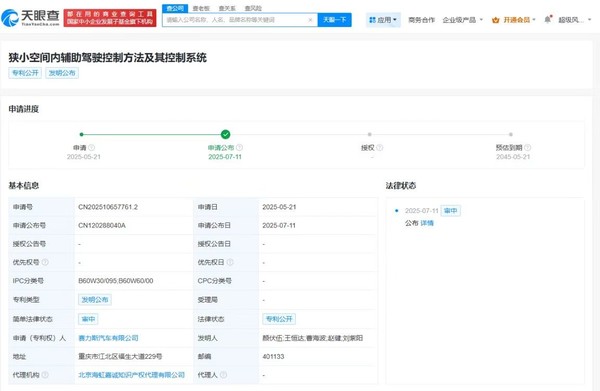Open the 北京海虹嘉诚知识产权代理有限公司 agency link
The height and width of the screenshot is (391, 600).
click(131, 375)
